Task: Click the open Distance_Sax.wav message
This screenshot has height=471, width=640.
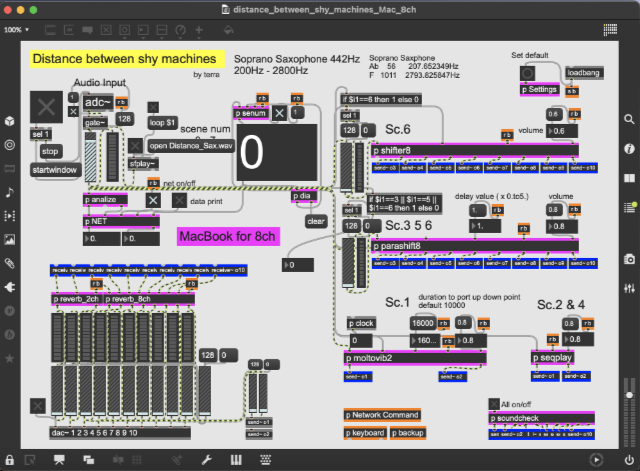Action: [189, 144]
